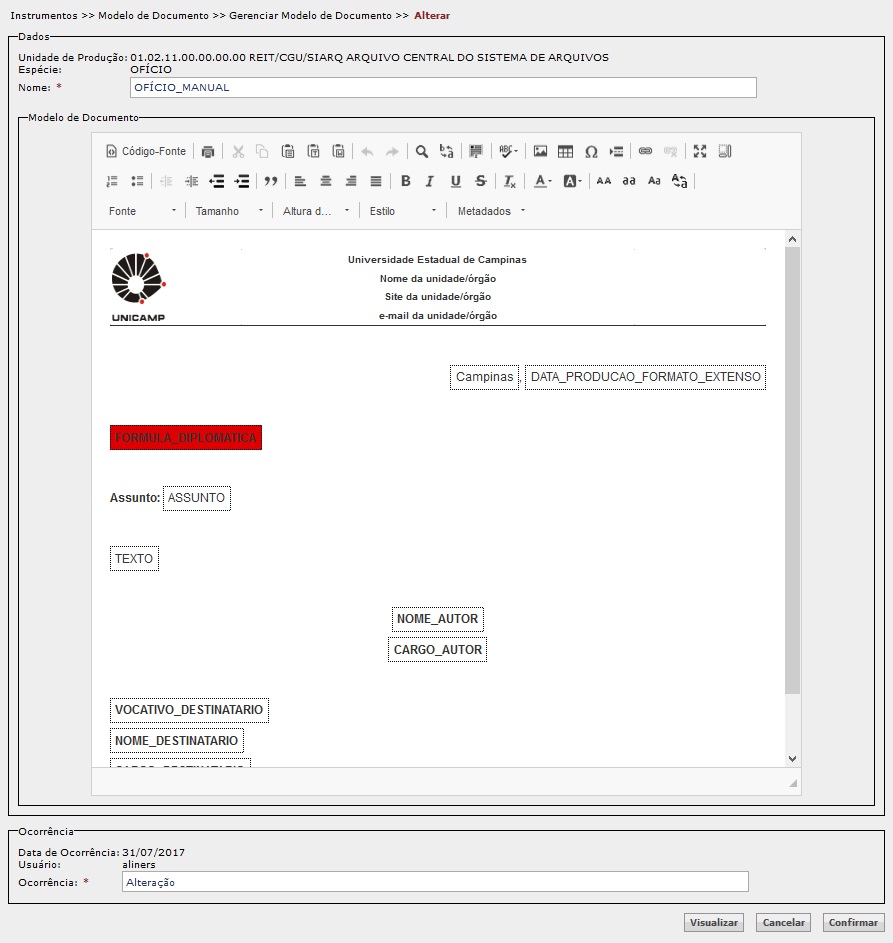Click the editor scrollbar up arrow
The image size is (893, 943).
[x=793, y=239]
